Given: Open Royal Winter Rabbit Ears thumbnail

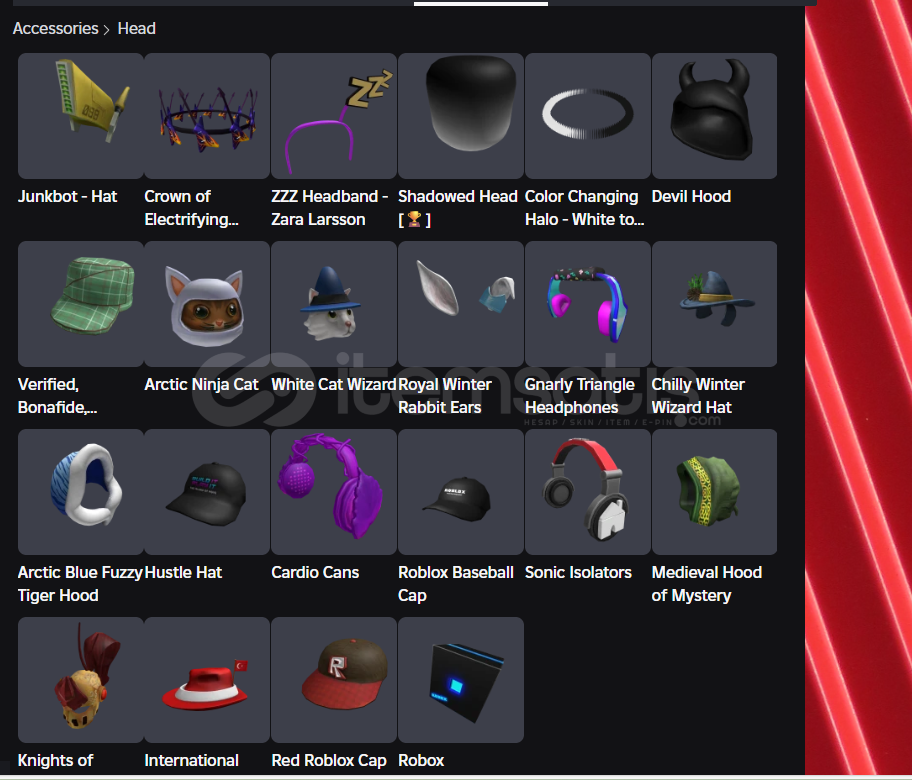Looking at the screenshot, I should point(461,304).
